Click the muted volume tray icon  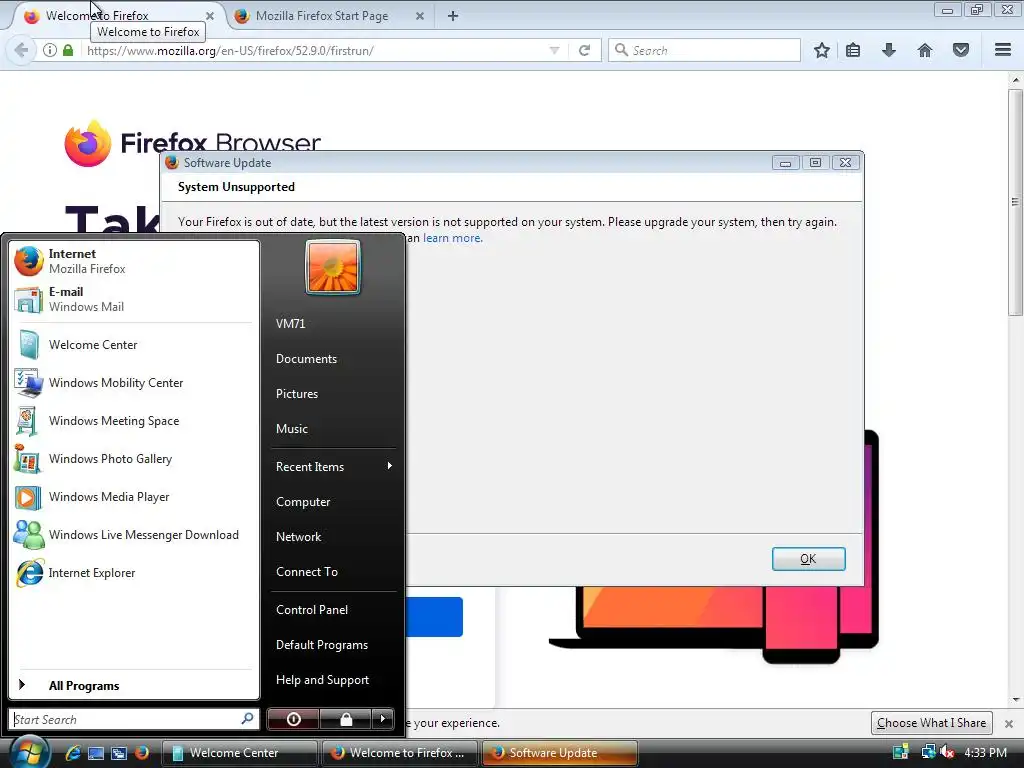(x=947, y=752)
